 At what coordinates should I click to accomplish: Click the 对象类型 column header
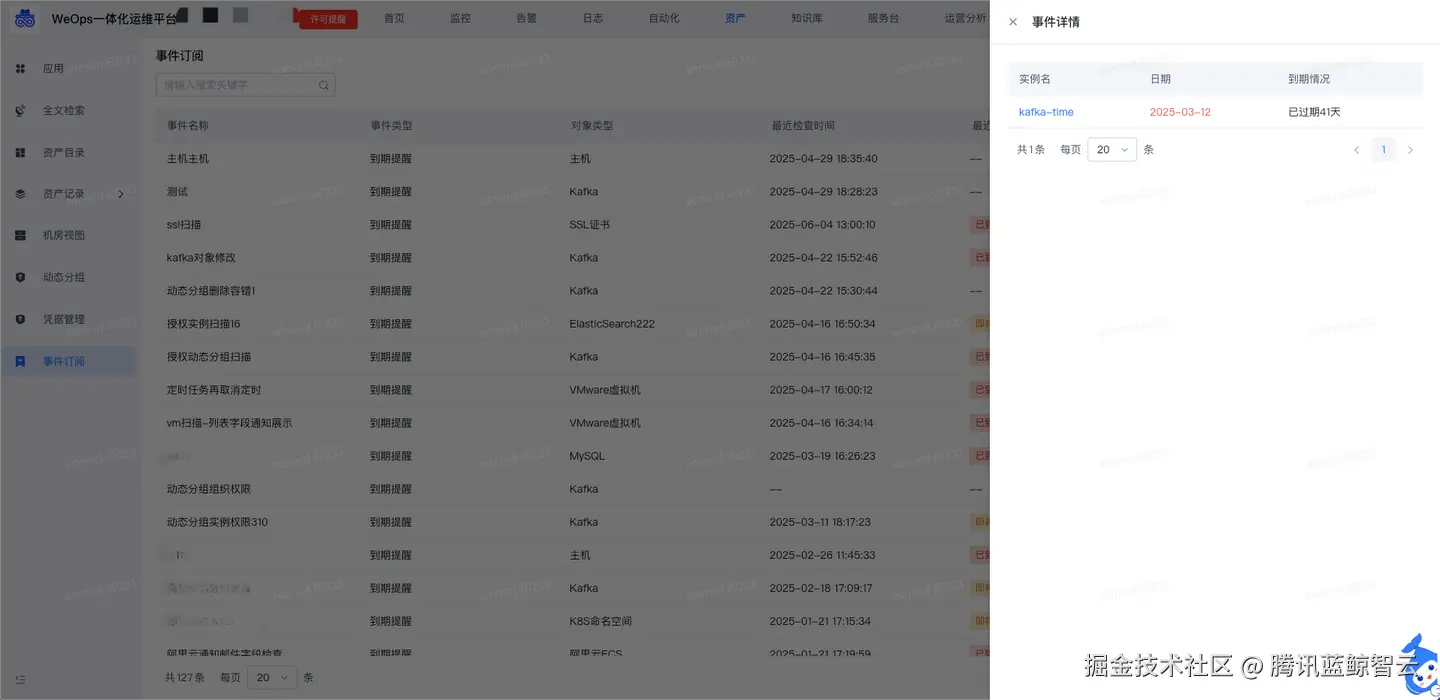pos(592,126)
